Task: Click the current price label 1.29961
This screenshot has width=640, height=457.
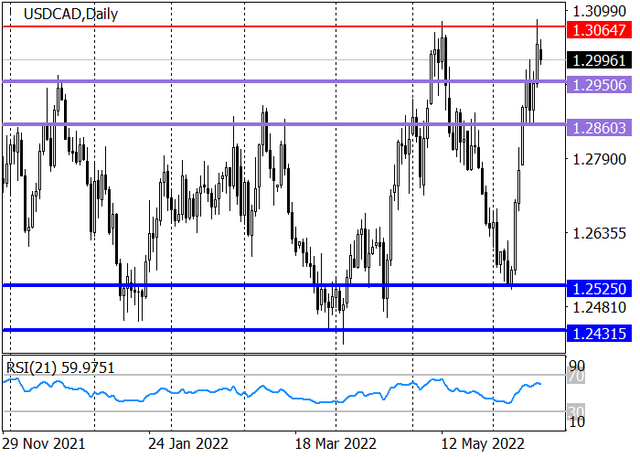Action: pos(599,60)
